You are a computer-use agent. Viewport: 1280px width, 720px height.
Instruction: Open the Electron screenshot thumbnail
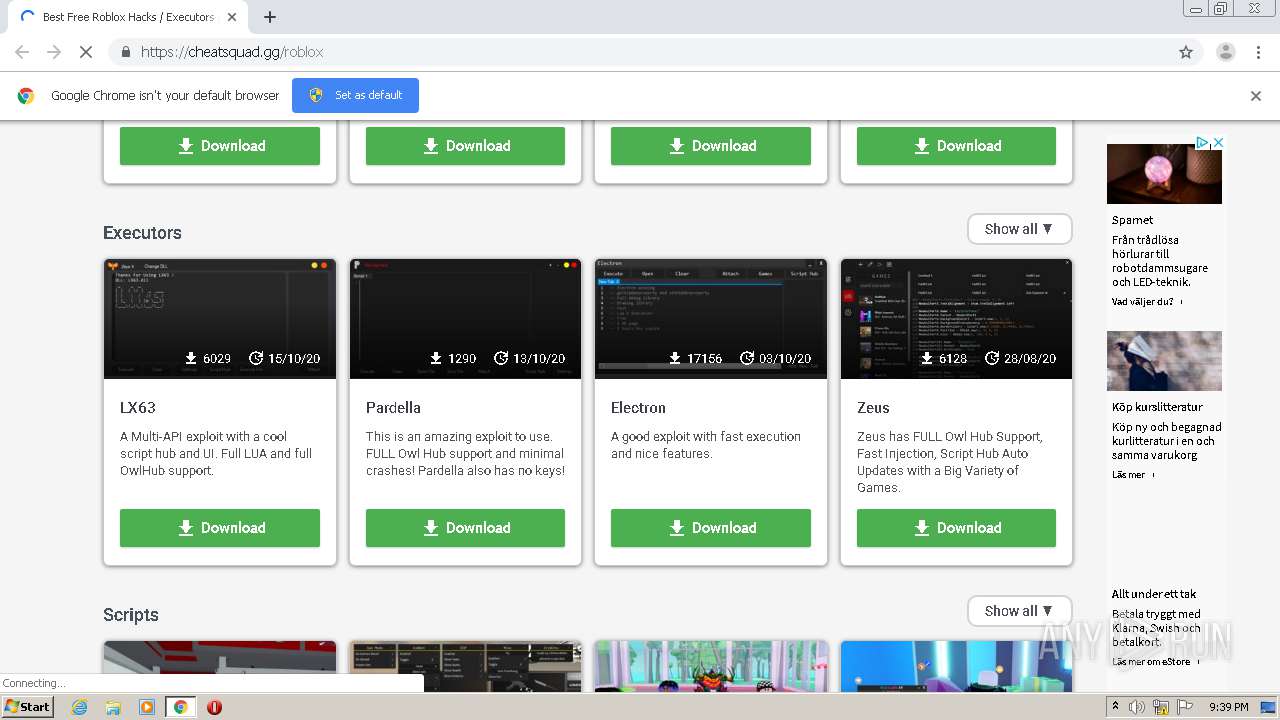(x=711, y=319)
